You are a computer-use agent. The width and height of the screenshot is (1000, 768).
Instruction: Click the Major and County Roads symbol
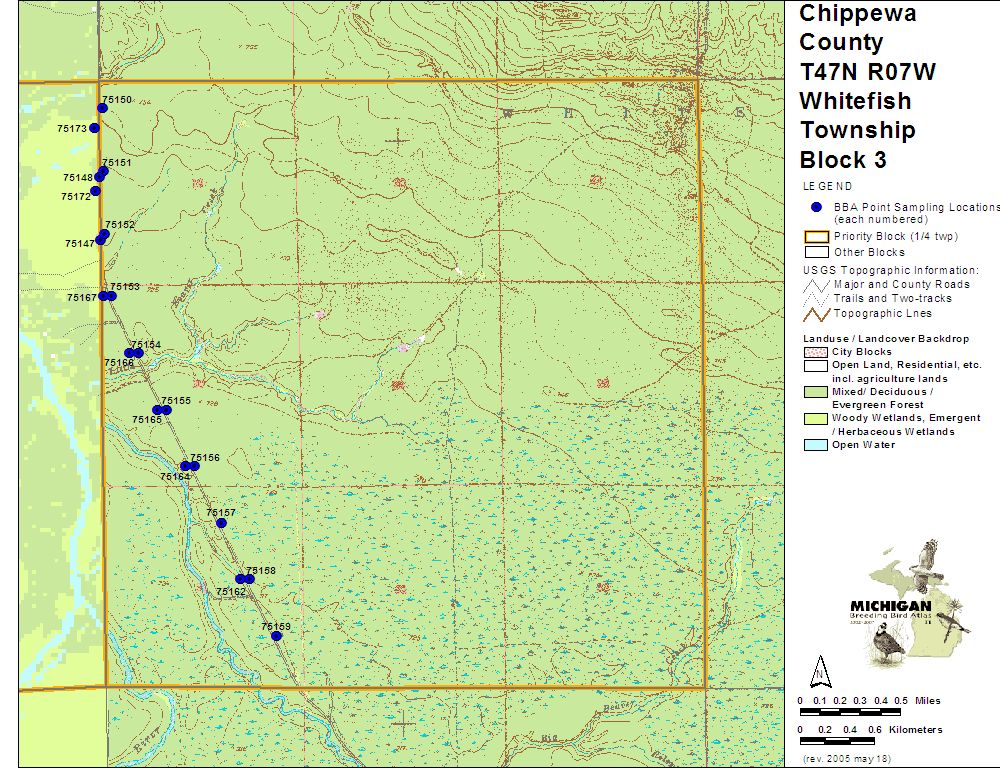[816, 284]
